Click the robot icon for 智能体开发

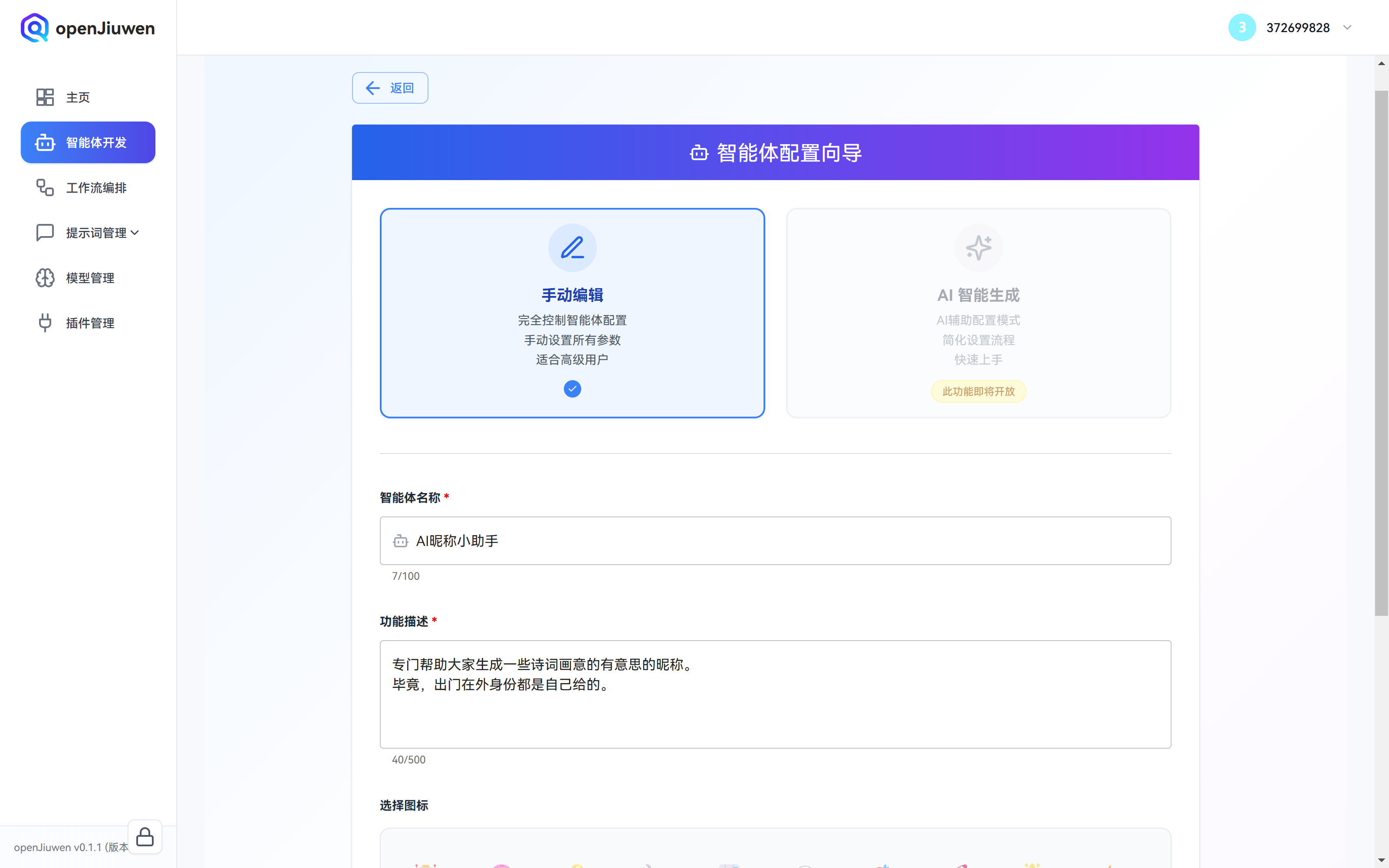(x=45, y=142)
